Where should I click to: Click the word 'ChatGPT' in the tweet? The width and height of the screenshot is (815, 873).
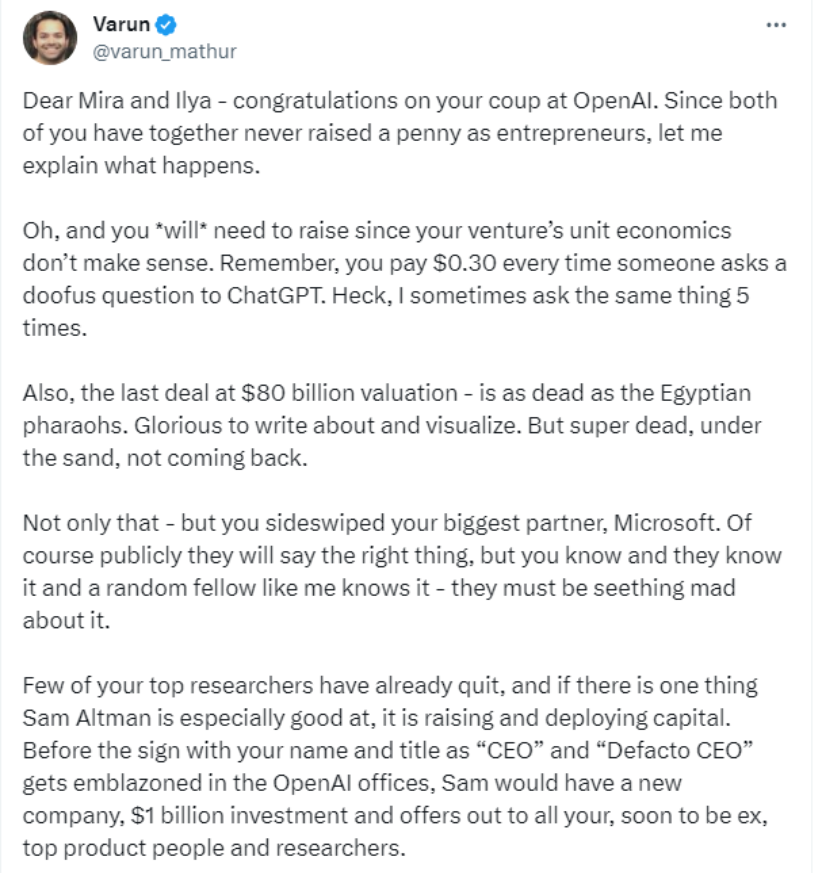(x=276, y=296)
